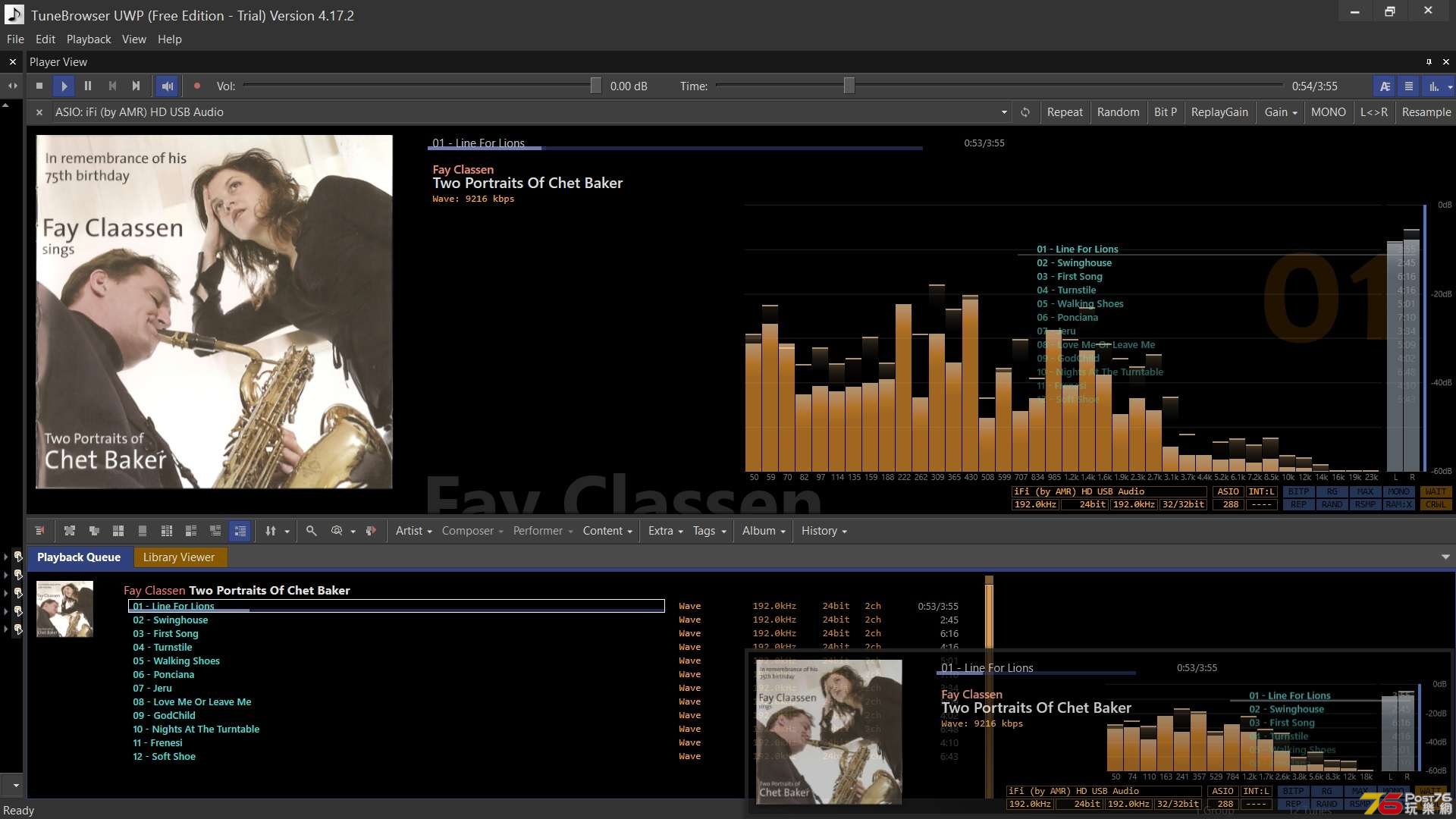The image size is (1456, 819).
Task: Select the thumbnail with list view icon
Action: 215,531
